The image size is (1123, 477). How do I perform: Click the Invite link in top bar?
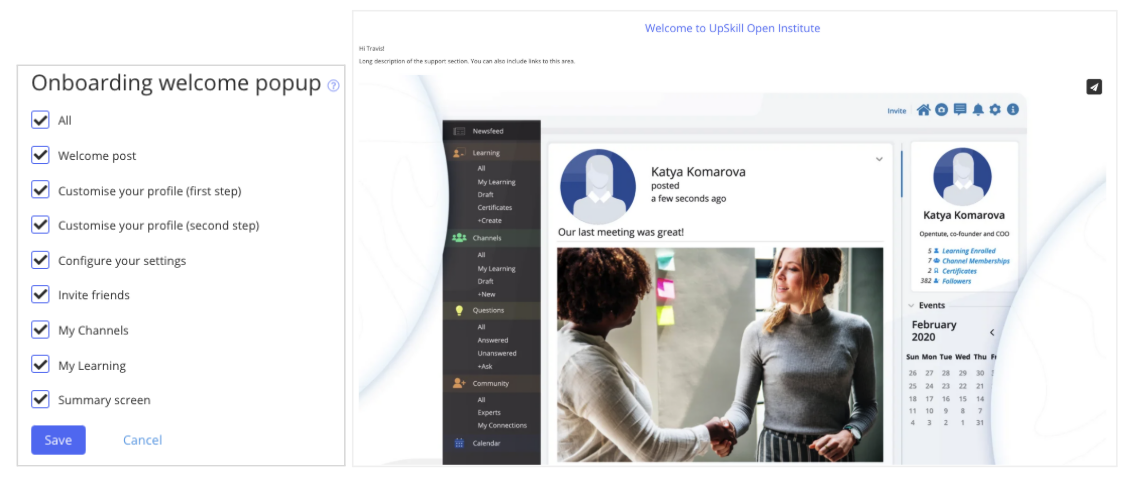click(897, 111)
